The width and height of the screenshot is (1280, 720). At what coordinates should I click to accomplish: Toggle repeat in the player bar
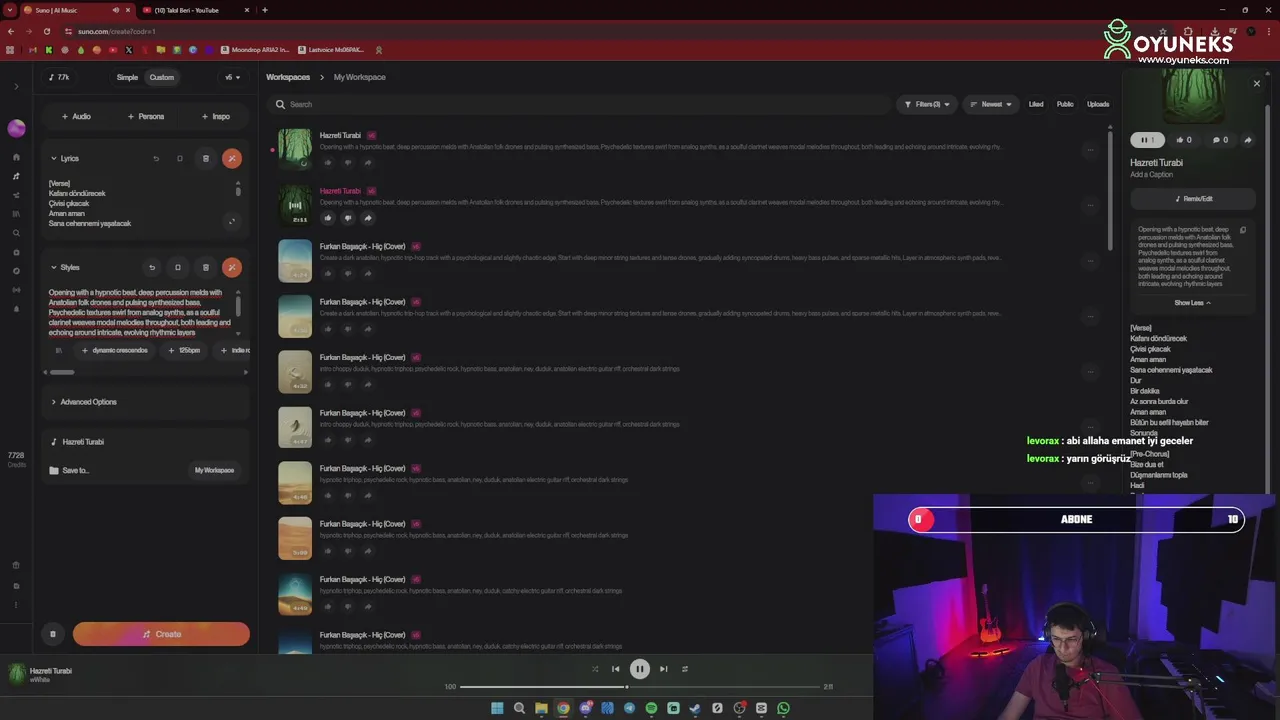685,669
